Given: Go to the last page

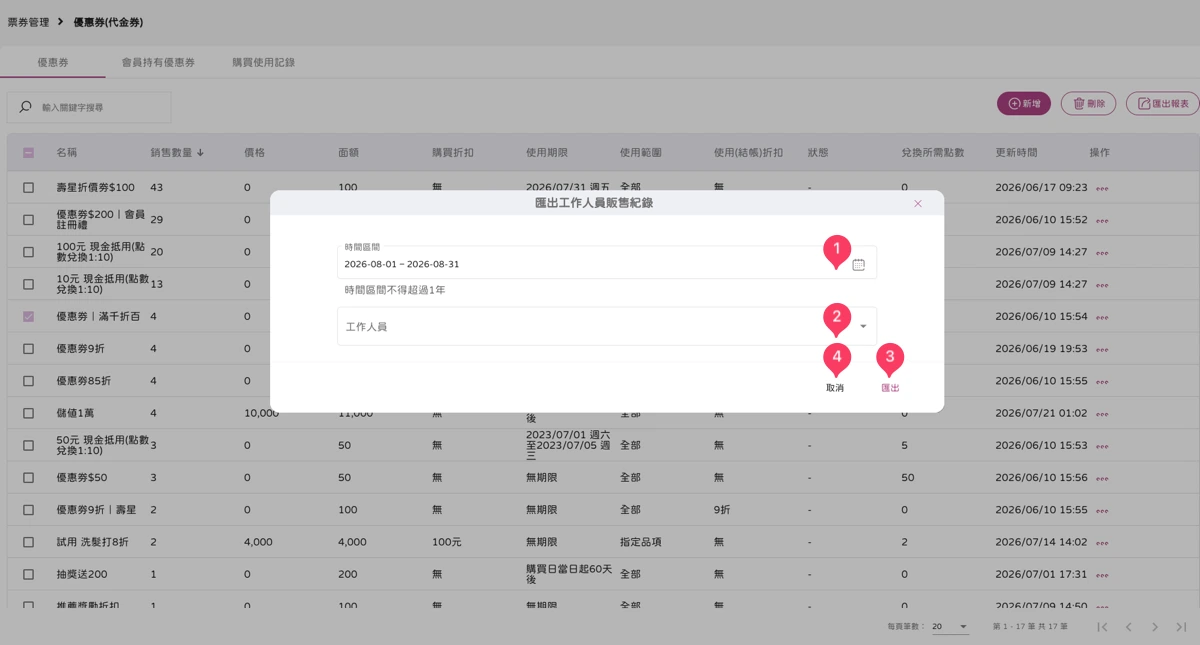Looking at the screenshot, I should coord(1181,627).
